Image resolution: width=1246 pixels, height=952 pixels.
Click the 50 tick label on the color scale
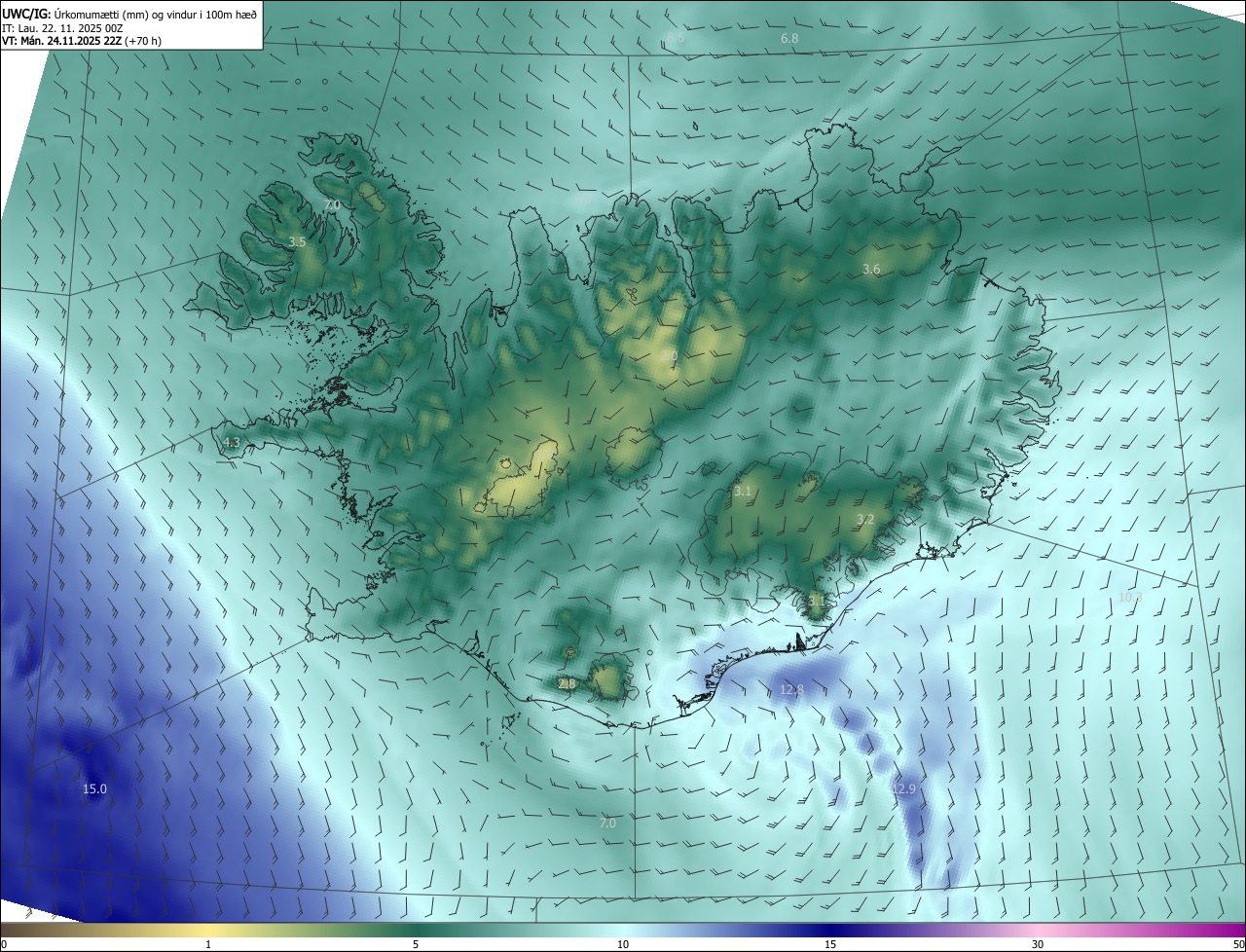pos(1238,945)
